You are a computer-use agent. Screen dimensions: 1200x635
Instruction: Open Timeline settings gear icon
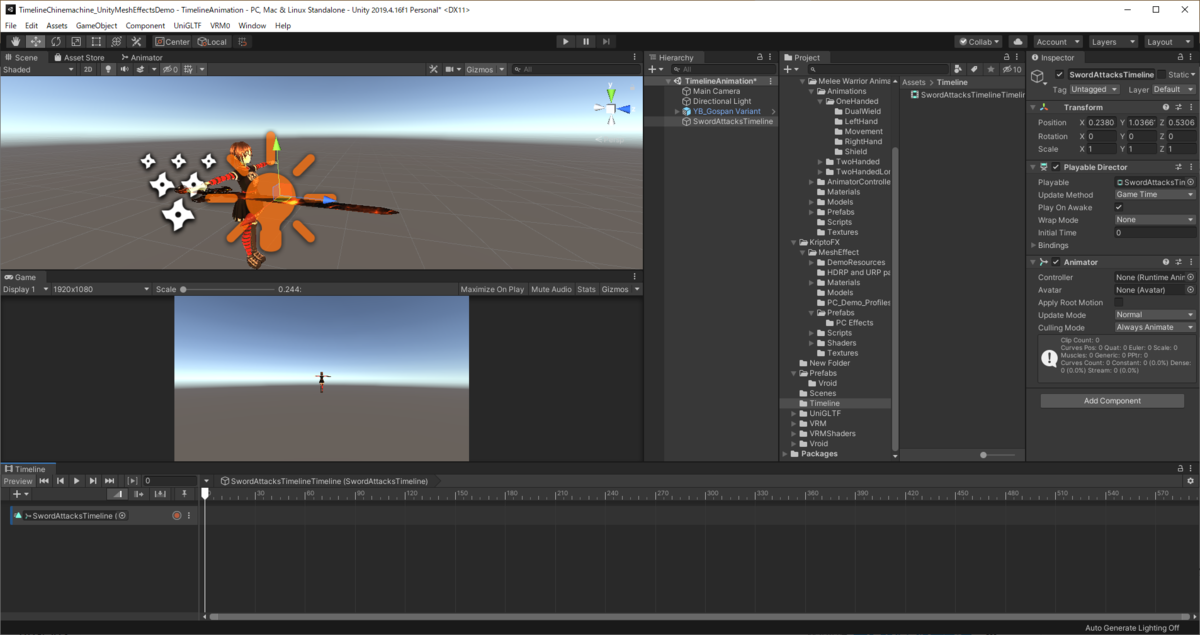coord(1190,481)
